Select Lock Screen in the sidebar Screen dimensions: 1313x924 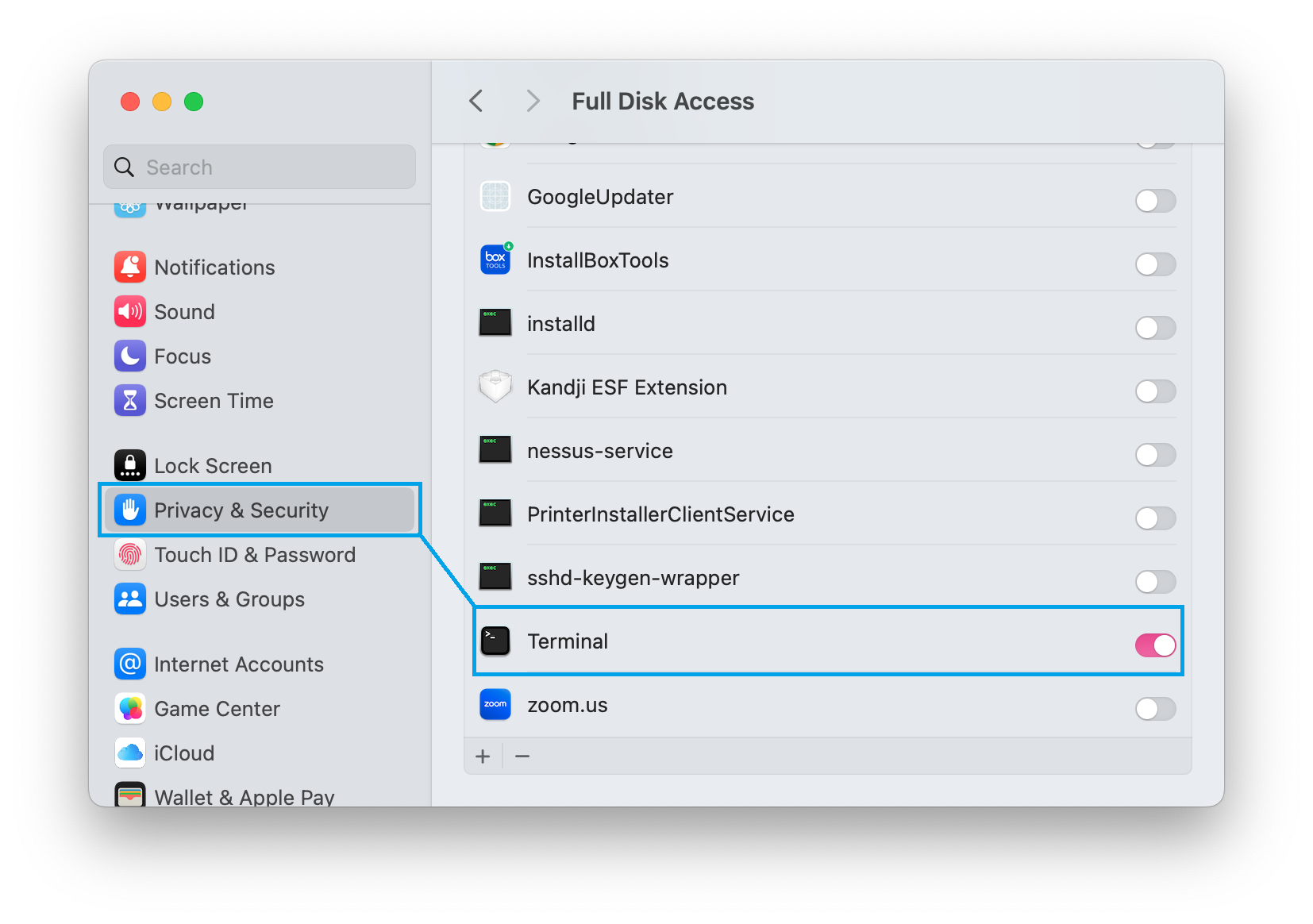(x=213, y=466)
